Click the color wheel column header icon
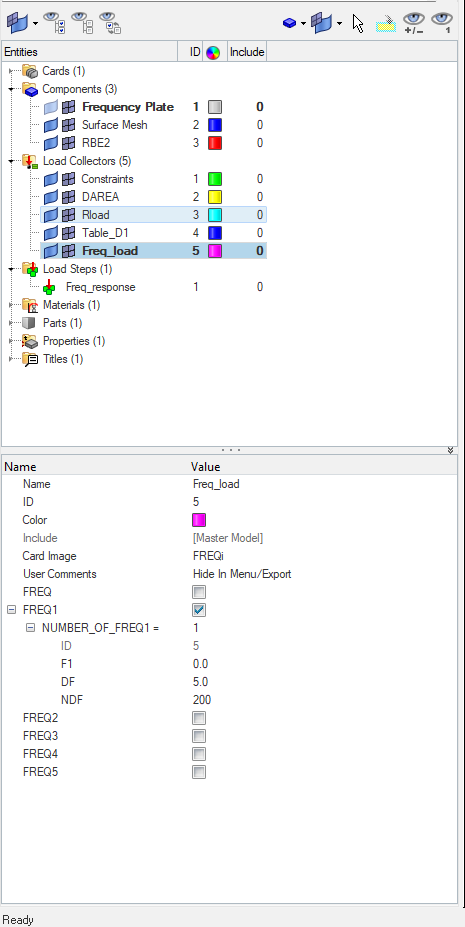The height and width of the screenshot is (927, 465). pyautogui.click(x=213, y=52)
